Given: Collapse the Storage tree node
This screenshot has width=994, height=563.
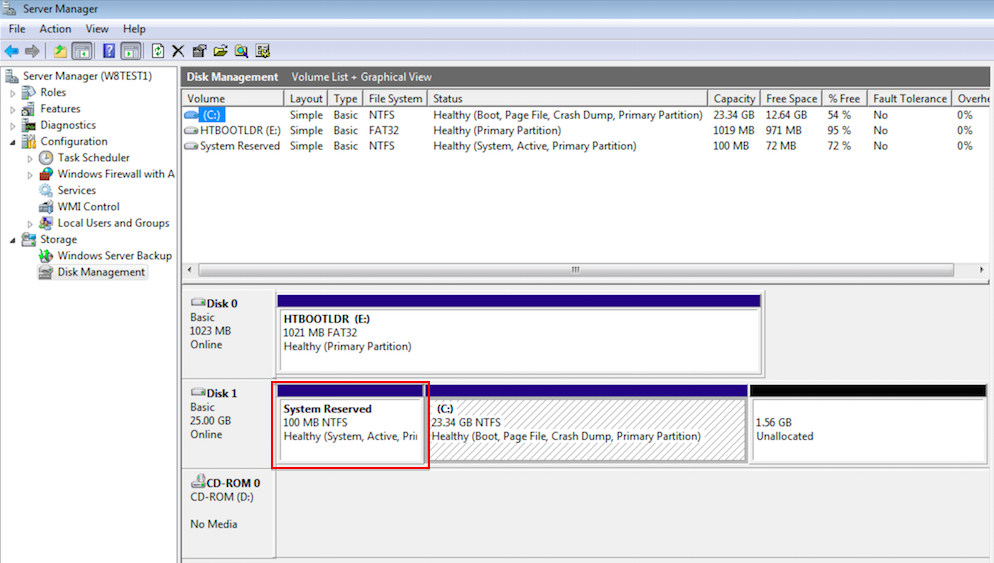Looking at the screenshot, I should click(13, 240).
